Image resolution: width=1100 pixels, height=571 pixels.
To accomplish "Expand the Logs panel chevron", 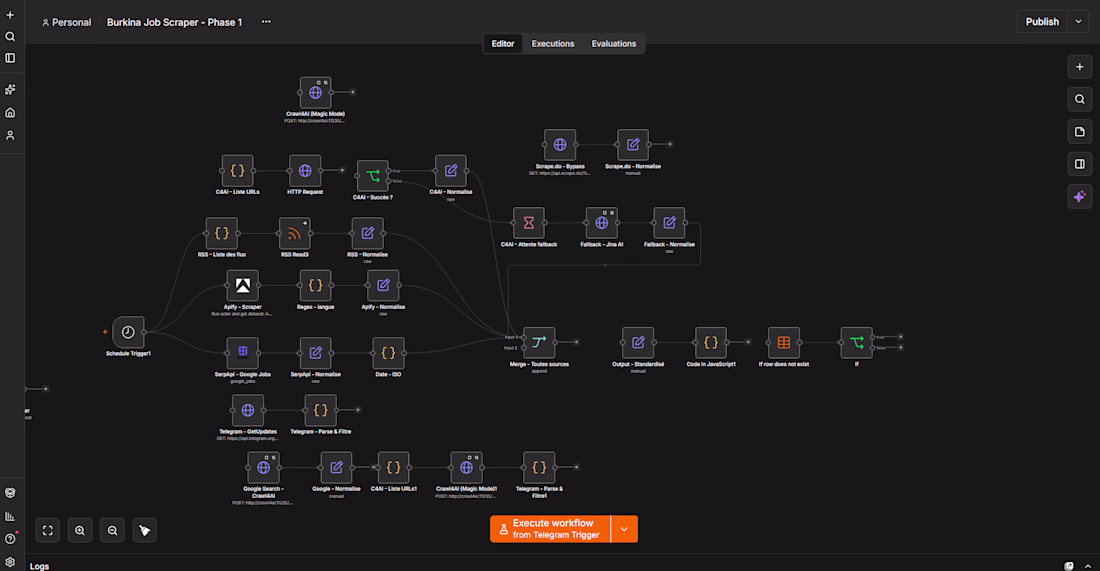I will click(x=1087, y=566).
